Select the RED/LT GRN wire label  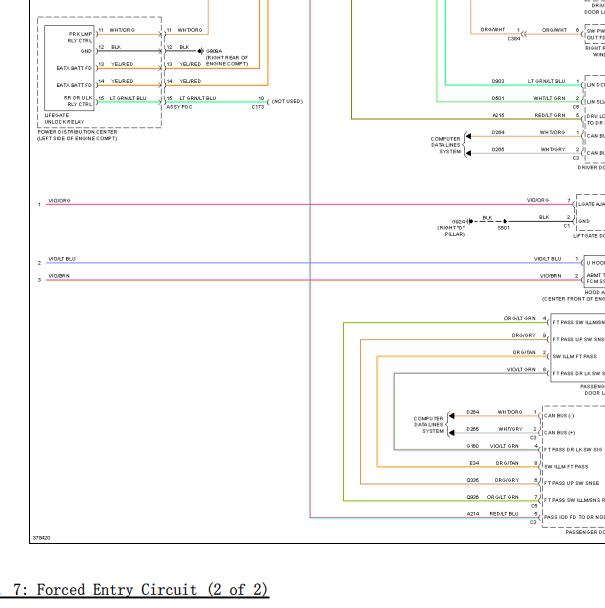tap(550, 115)
